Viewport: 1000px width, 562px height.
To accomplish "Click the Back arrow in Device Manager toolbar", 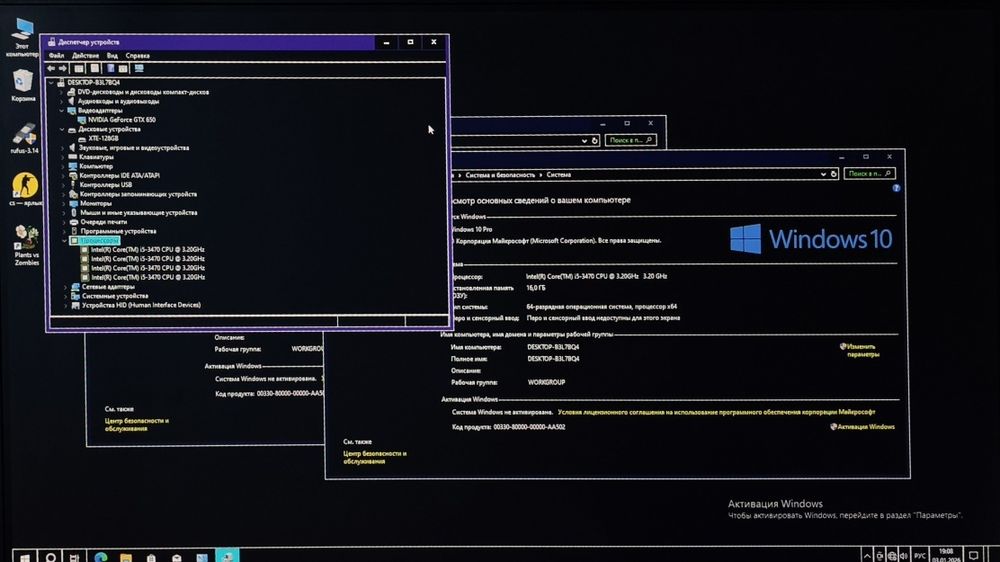I will point(51,68).
